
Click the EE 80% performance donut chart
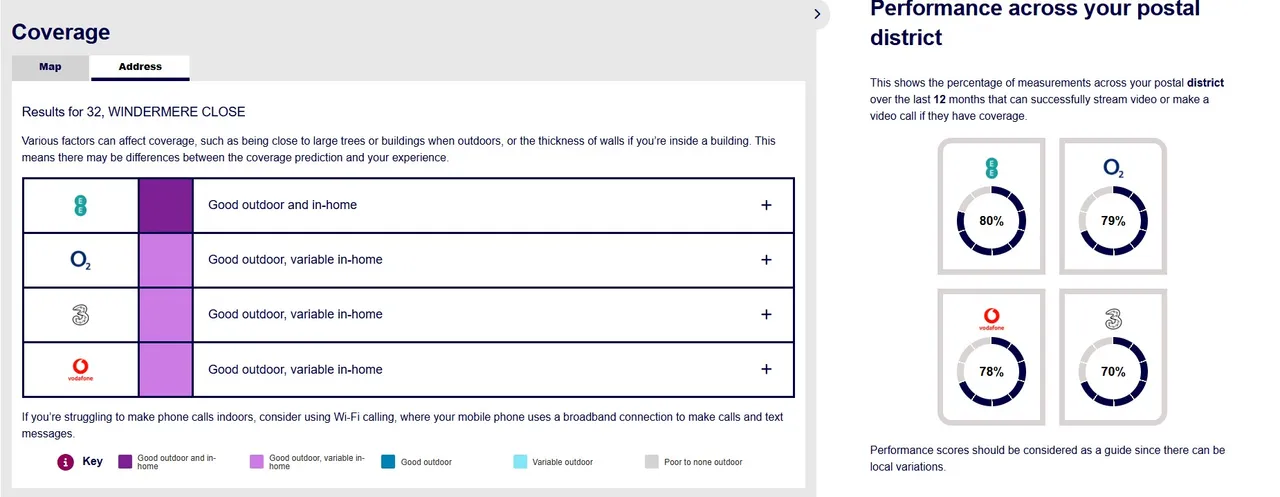click(991, 221)
